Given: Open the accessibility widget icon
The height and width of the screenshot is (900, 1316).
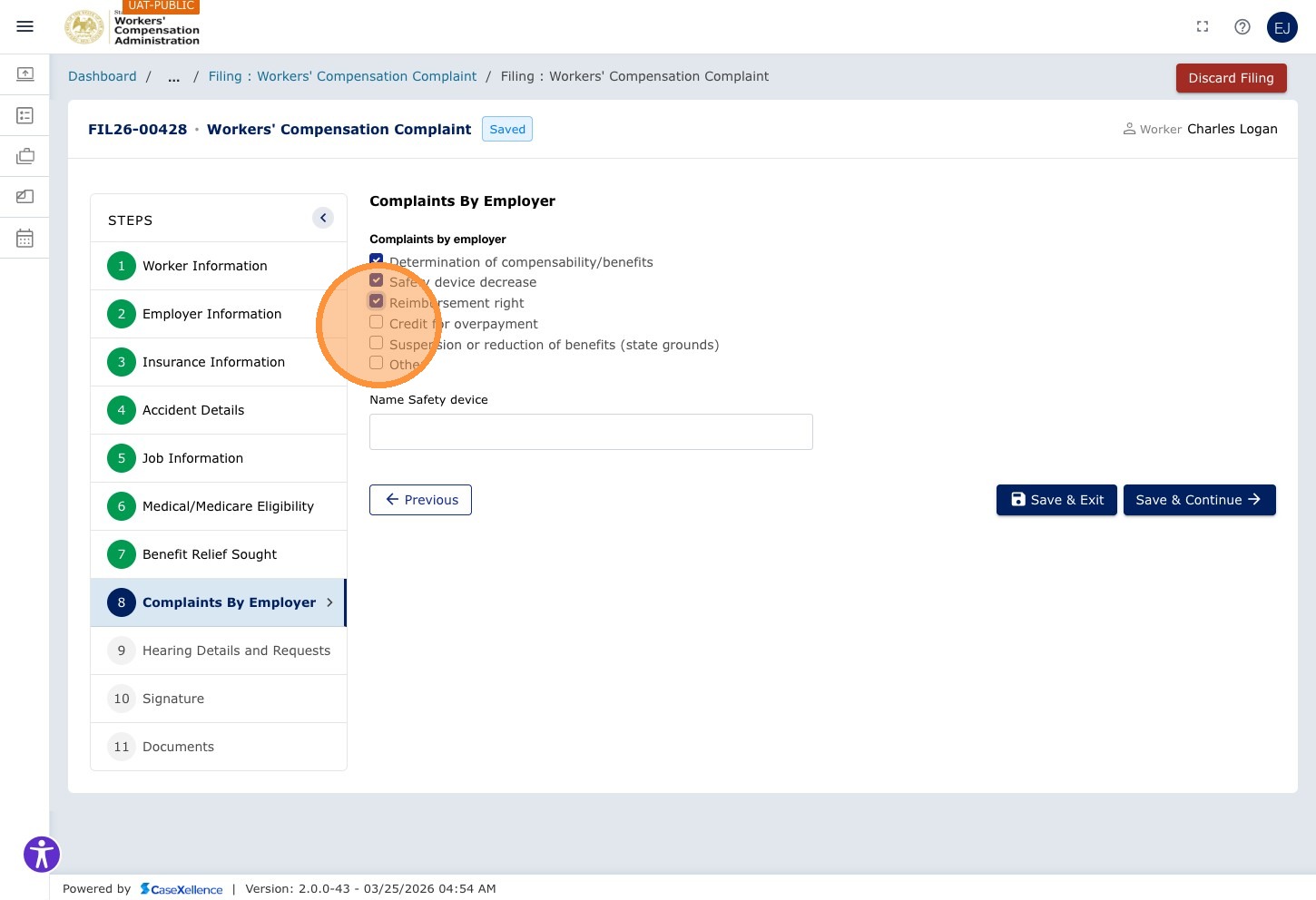Looking at the screenshot, I should coord(42,854).
